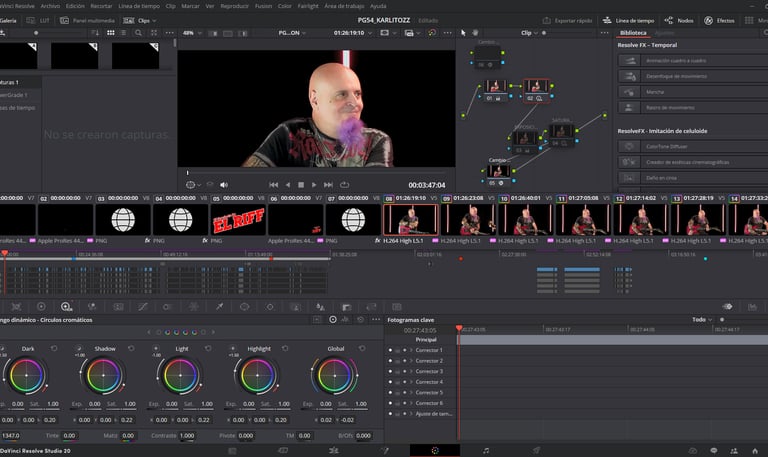Open the viewer zoom 48% dropdown

191,33
